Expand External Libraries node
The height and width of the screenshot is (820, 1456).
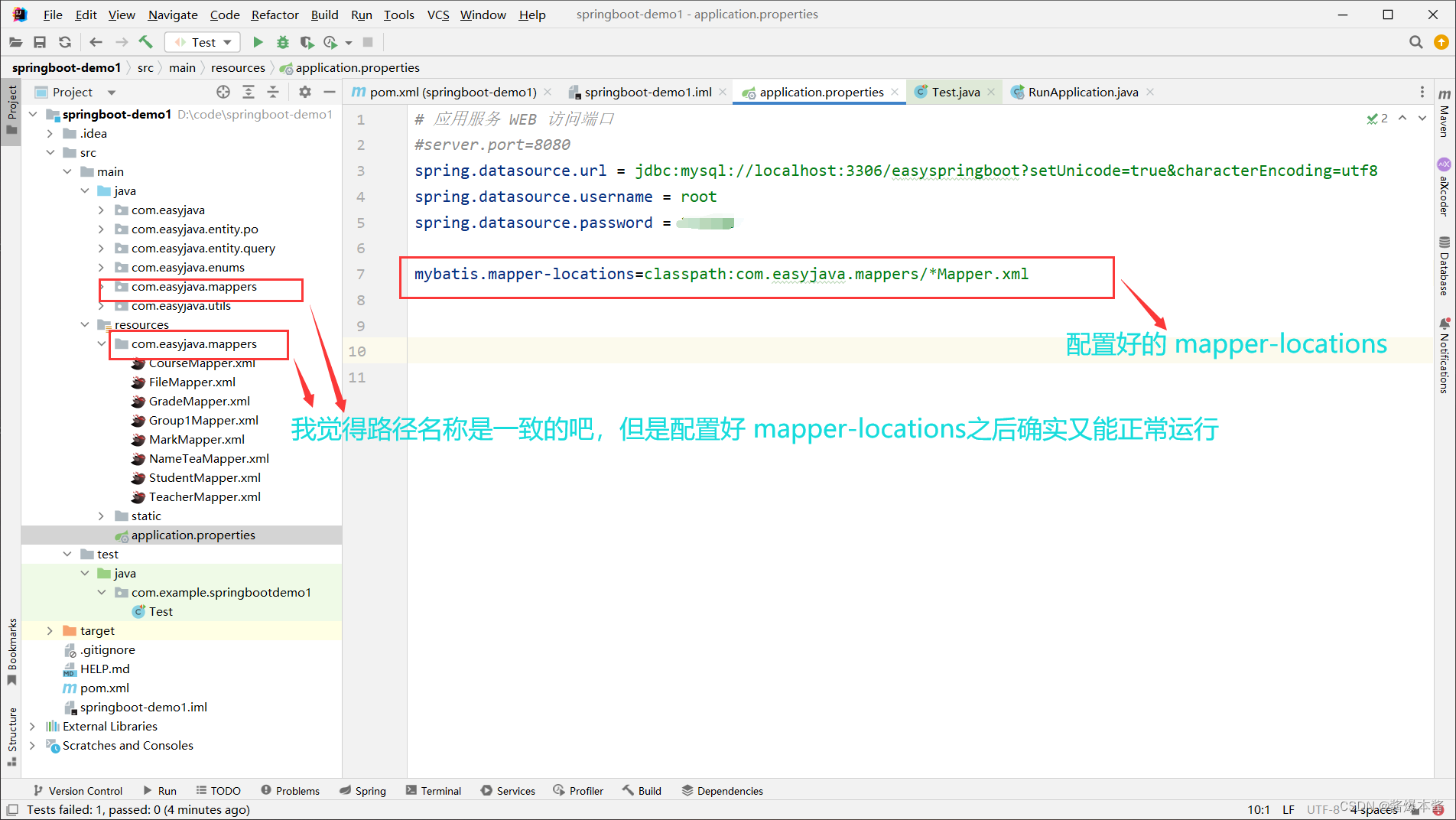[33, 726]
